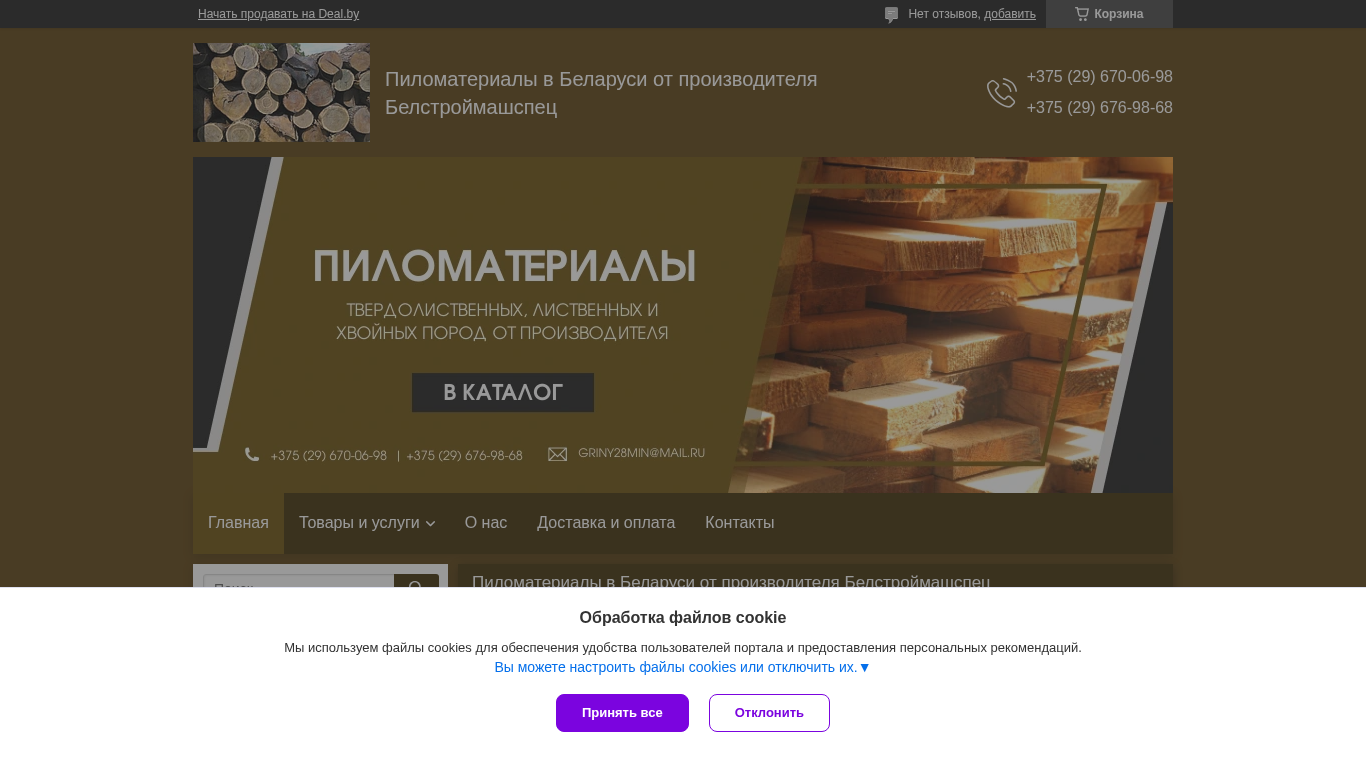Click the phone icon on banner
Screen dimensions: 1366x768
[252, 454]
